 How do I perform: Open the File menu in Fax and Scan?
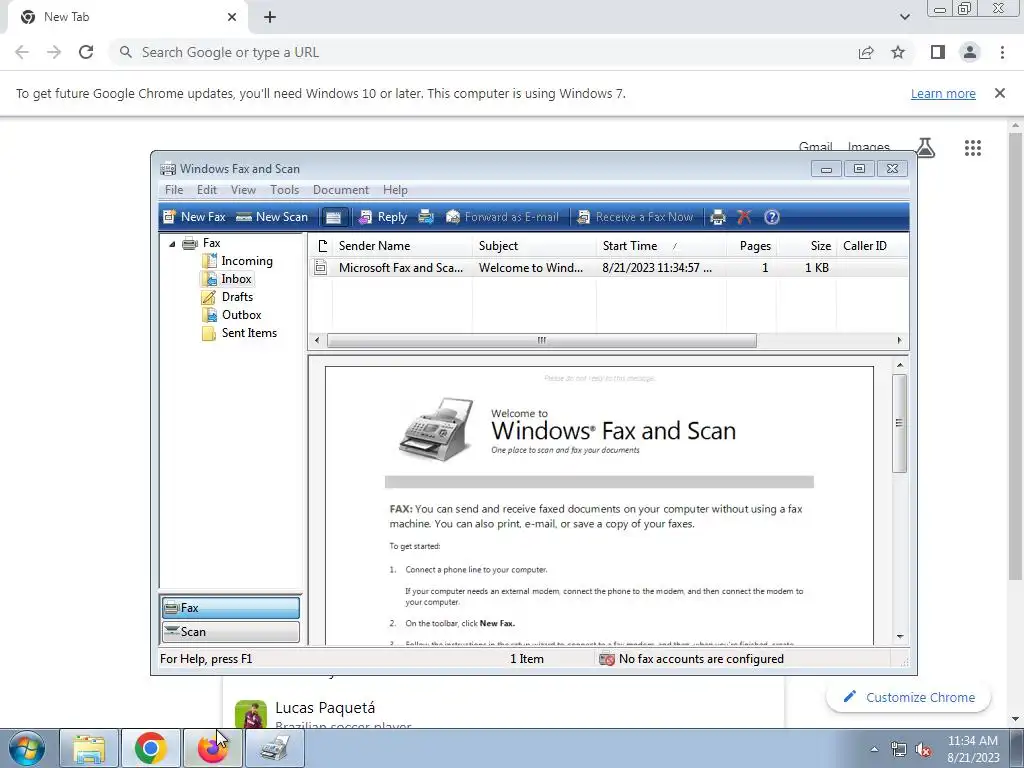click(x=174, y=190)
